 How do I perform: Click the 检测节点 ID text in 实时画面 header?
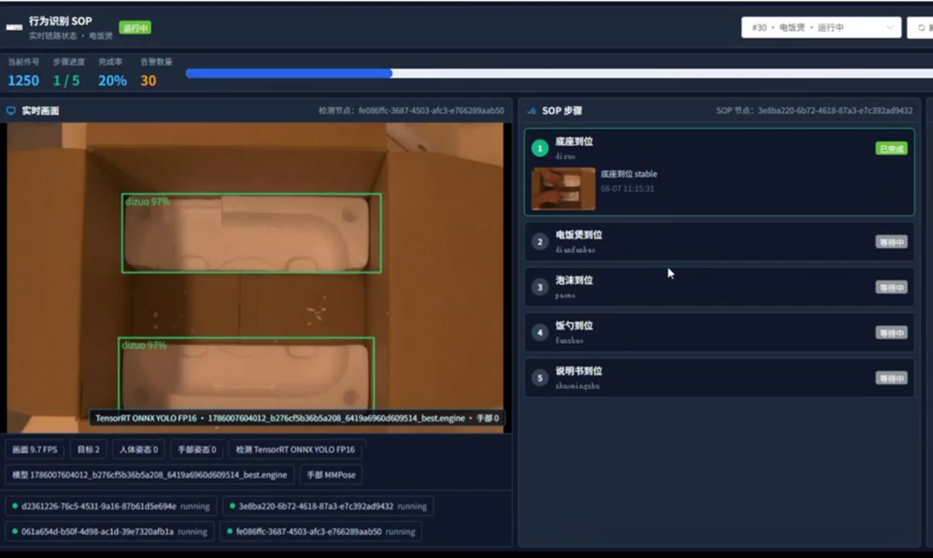(x=411, y=111)
